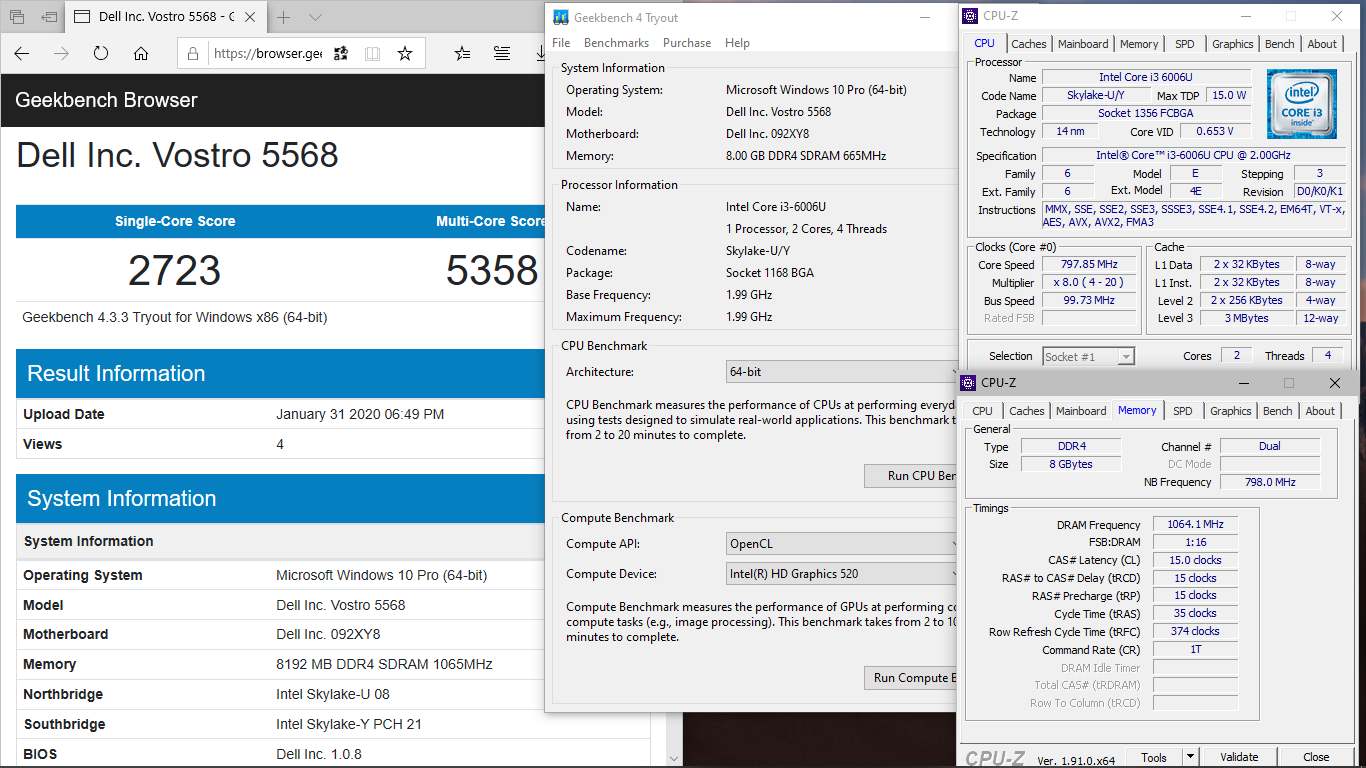The width and height of the screenshot is (1366, 768).
Task: Open the Benchmarks menu in Geekbench
Action: 616,43
